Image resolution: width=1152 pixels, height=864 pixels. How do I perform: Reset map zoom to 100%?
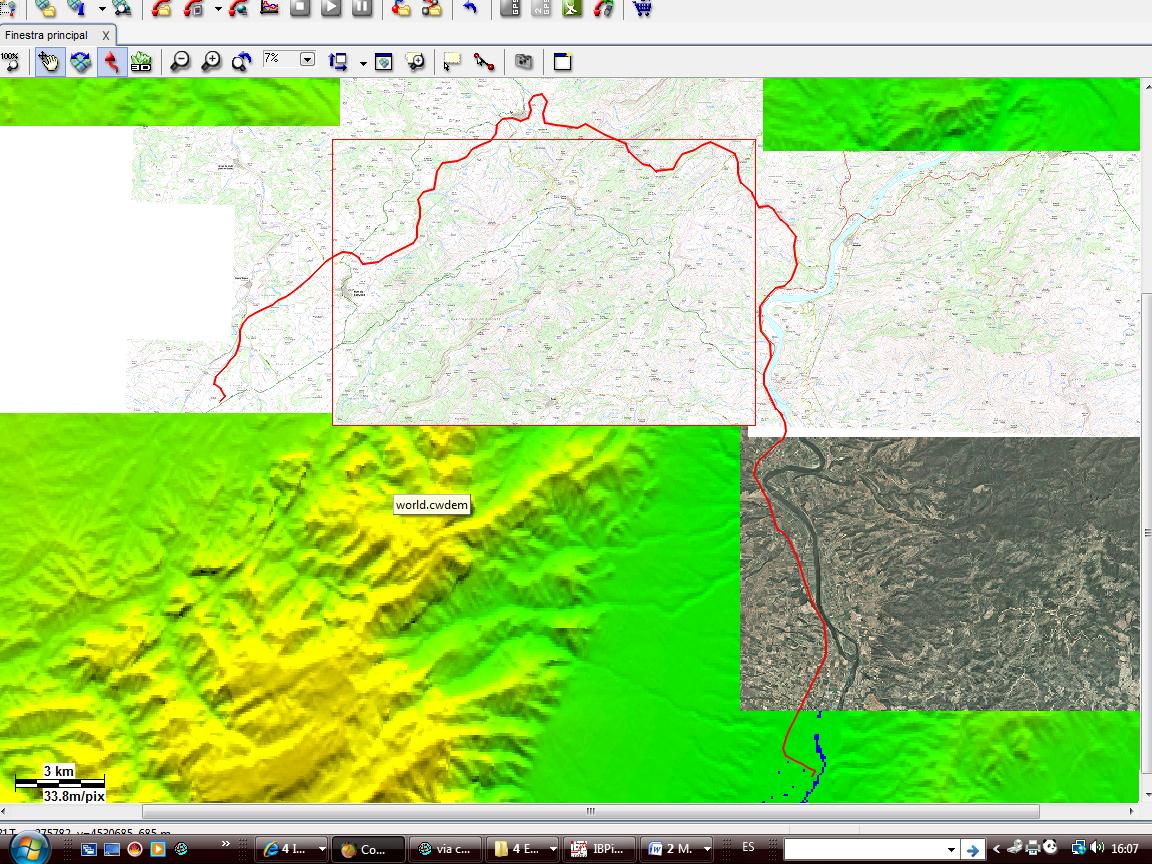click(x=10, y=62)
